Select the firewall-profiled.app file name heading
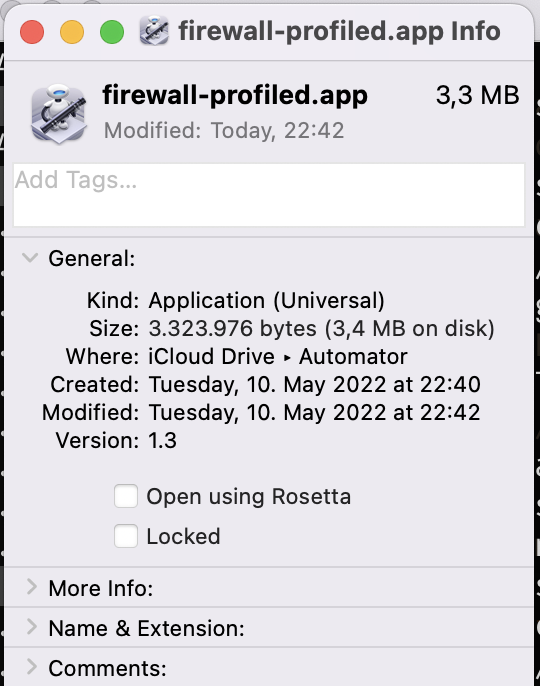540x686 pixels. [x=235, y=95]
